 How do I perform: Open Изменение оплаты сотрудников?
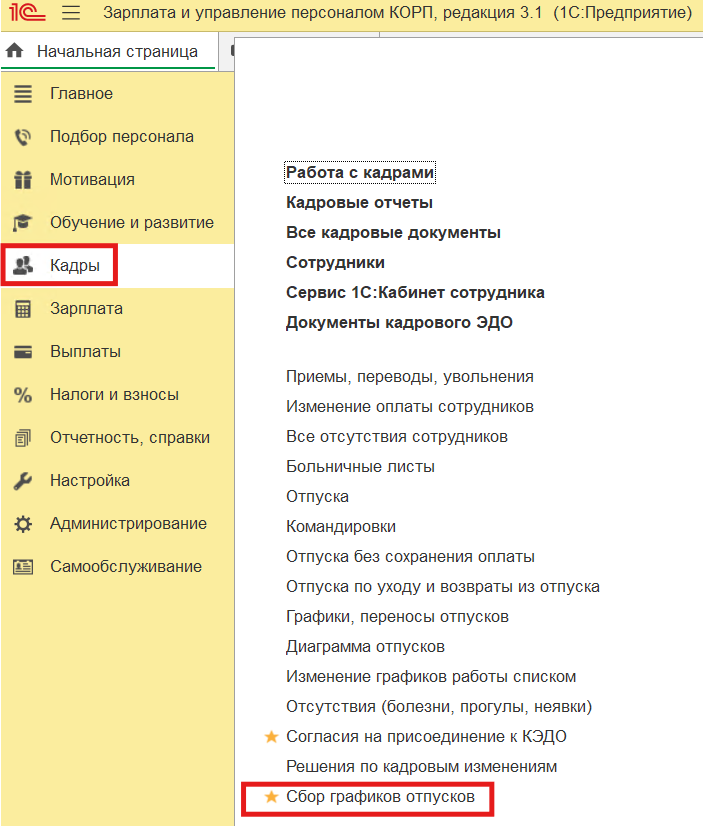point(410,407)
